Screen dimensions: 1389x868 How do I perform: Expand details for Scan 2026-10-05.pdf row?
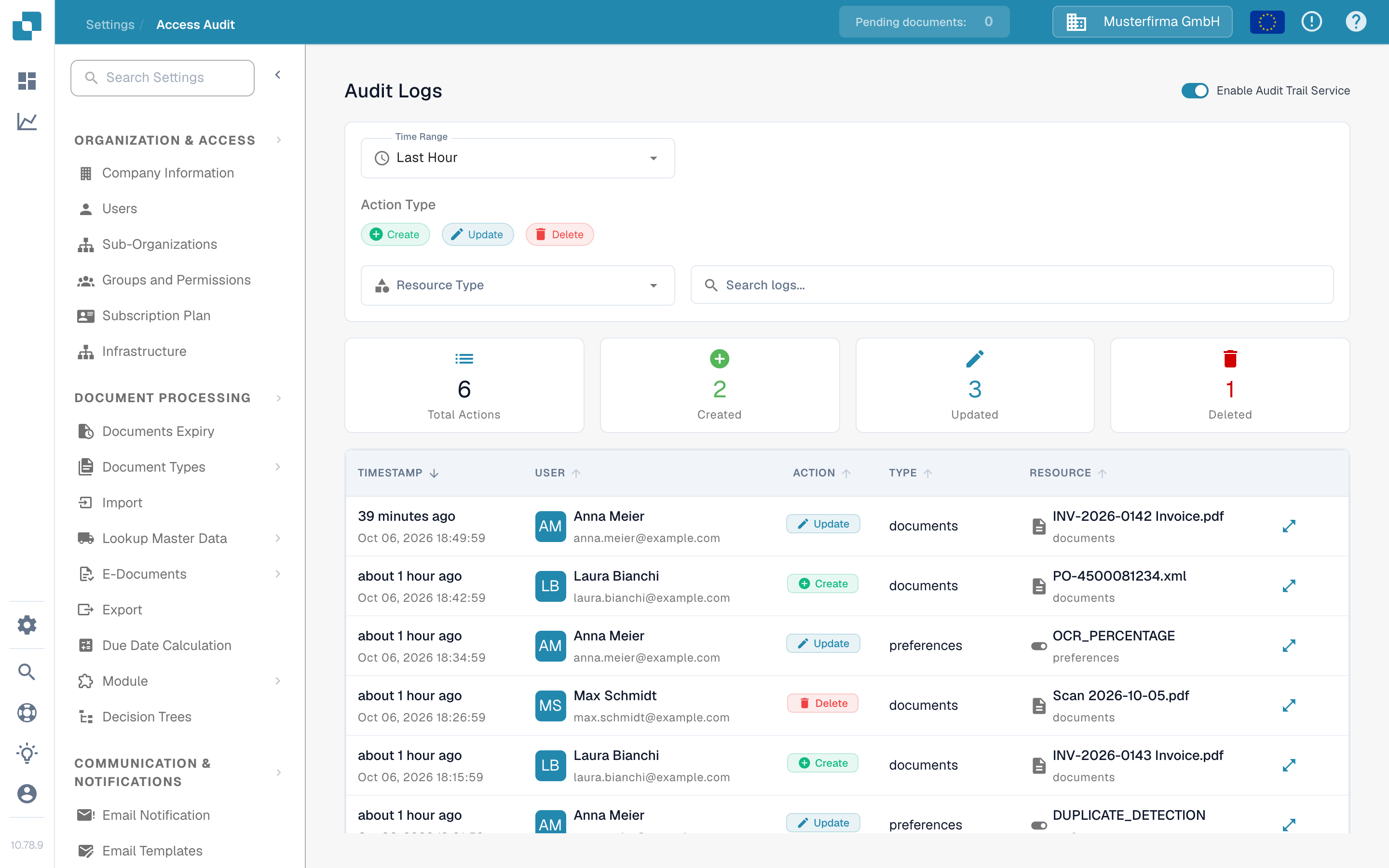1289,705
